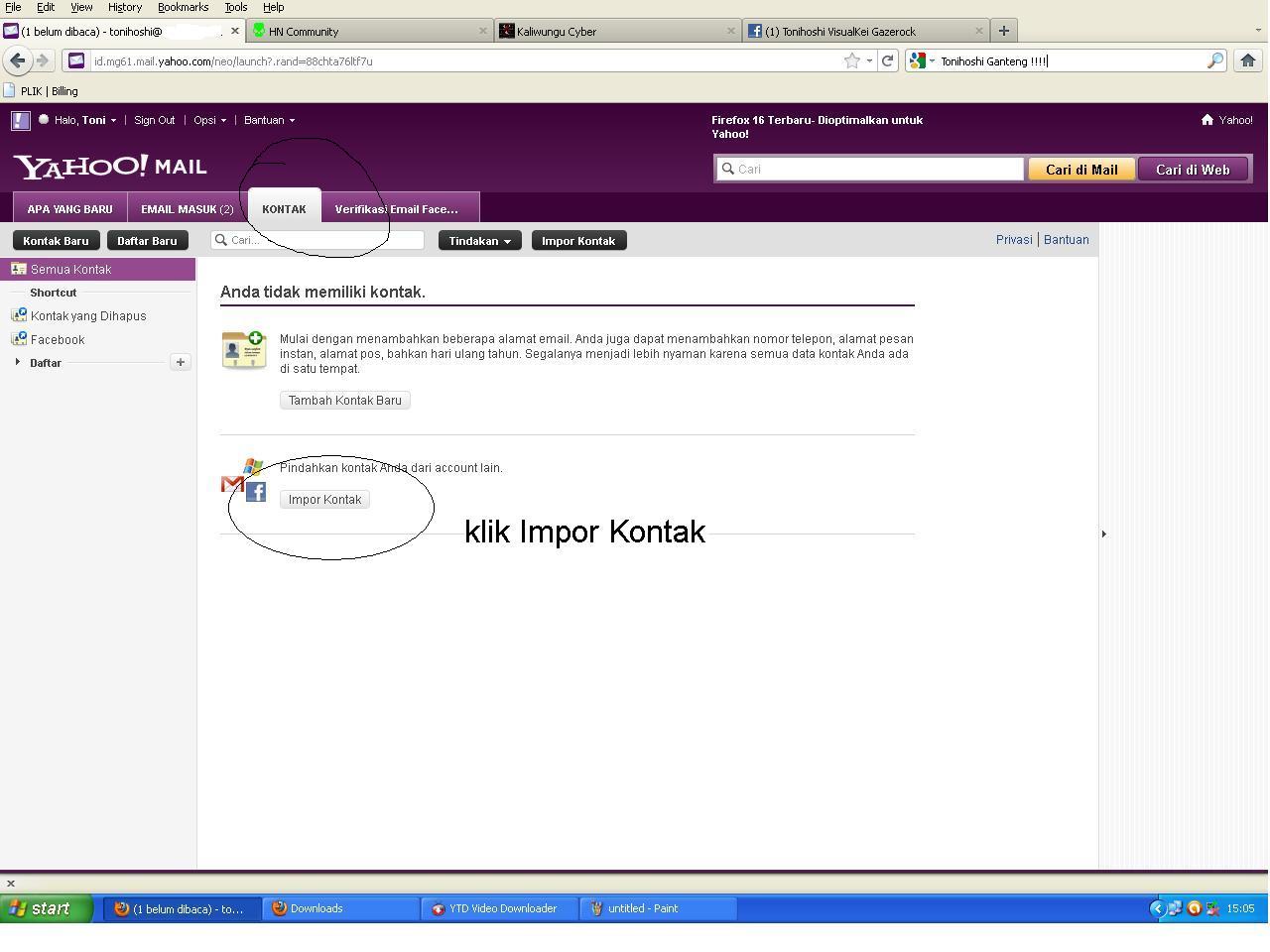Click the Gmail and Facebook import icons

tap(243, 480)
